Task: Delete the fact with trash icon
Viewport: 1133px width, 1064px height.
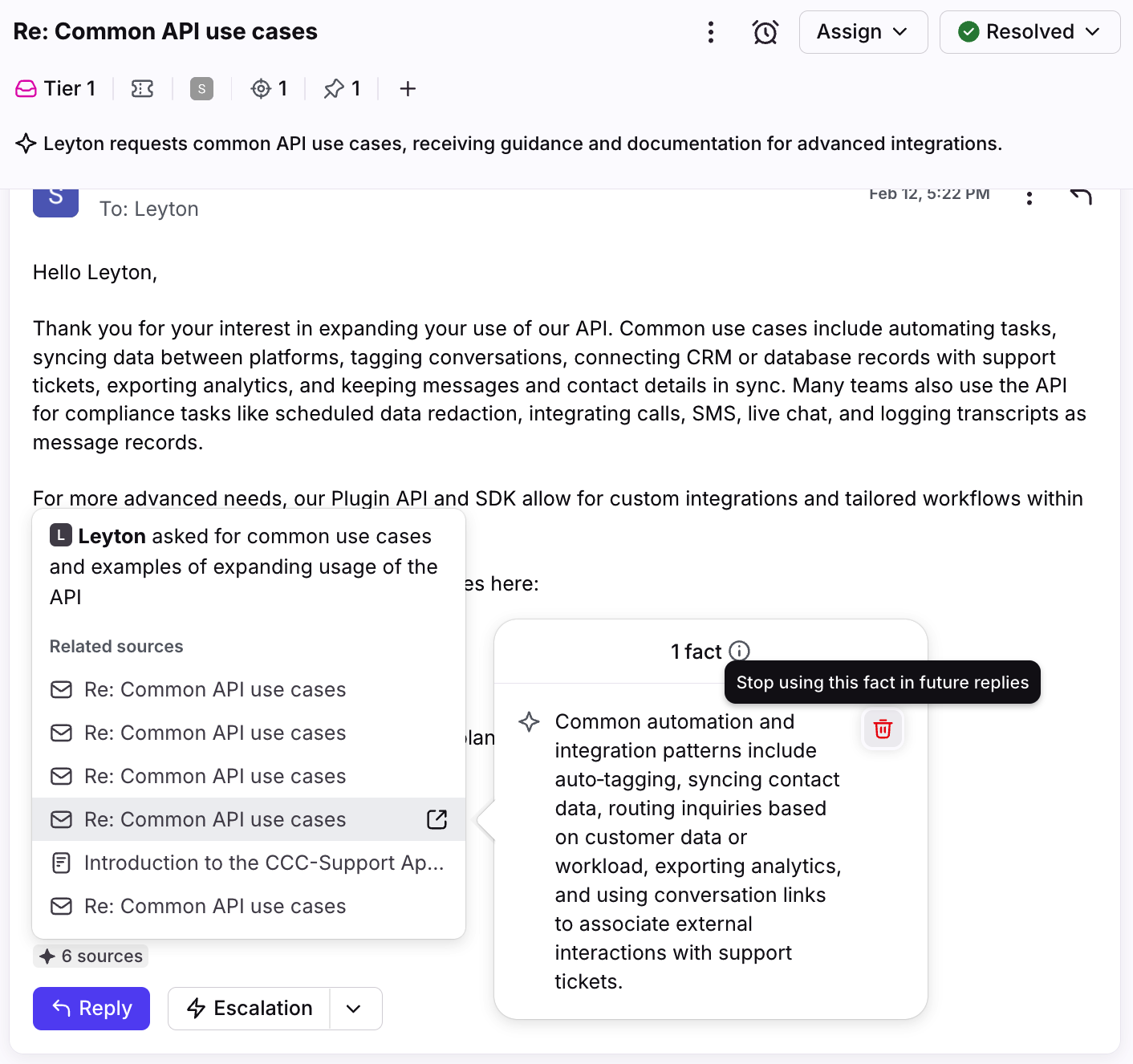Action: 883,729
